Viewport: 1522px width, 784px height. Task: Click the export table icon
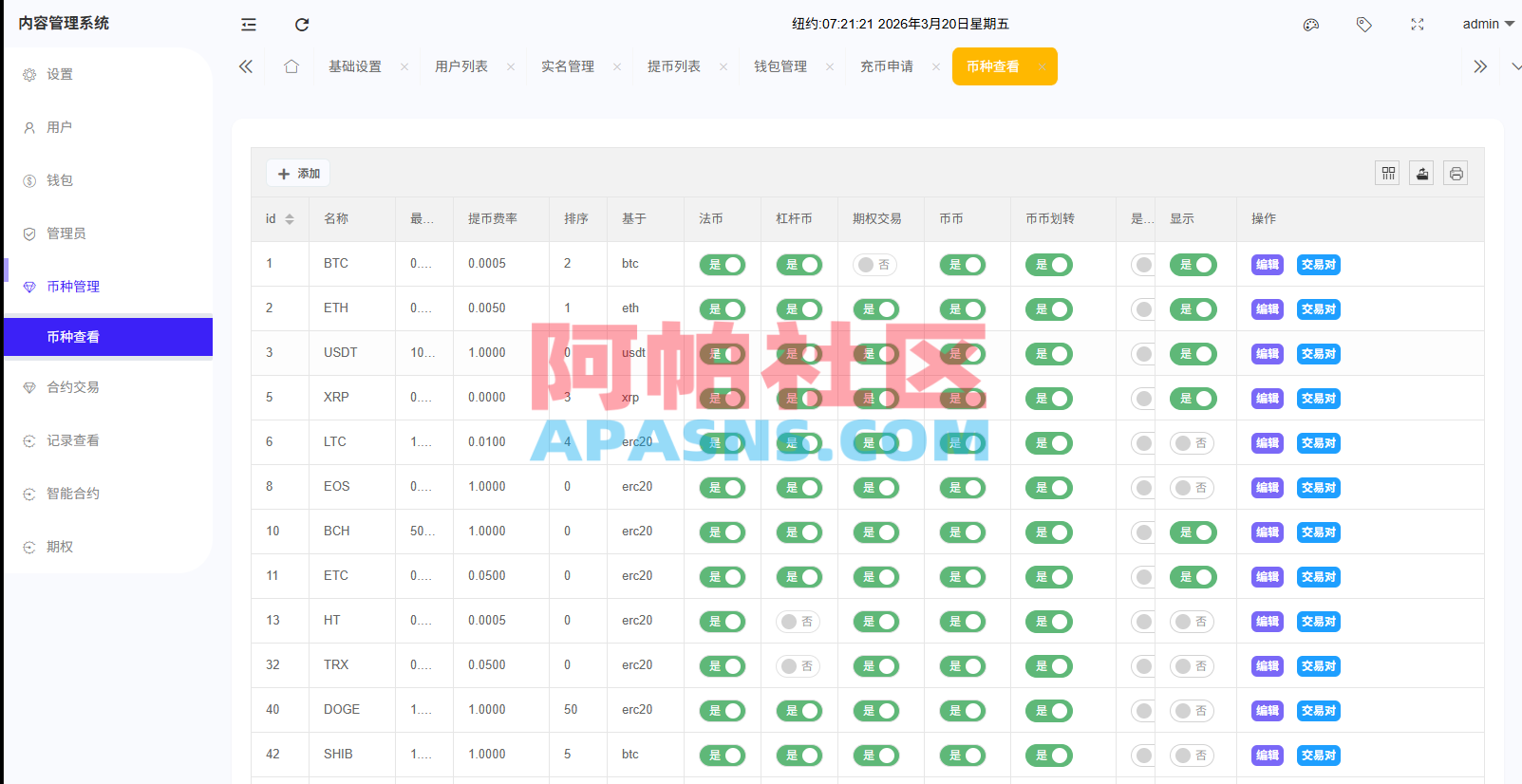[x=1422, y=173]
